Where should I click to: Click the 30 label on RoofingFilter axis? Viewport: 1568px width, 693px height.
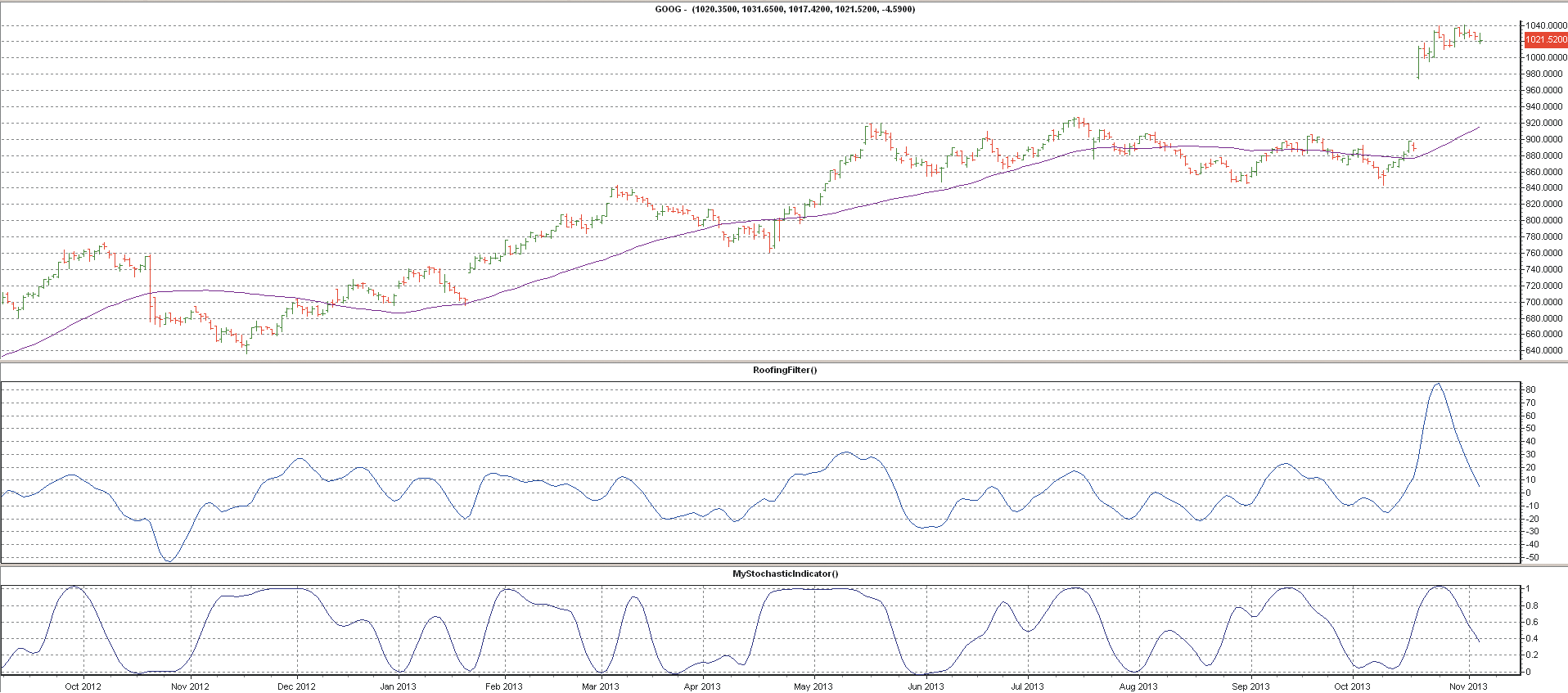point(1530,454)
